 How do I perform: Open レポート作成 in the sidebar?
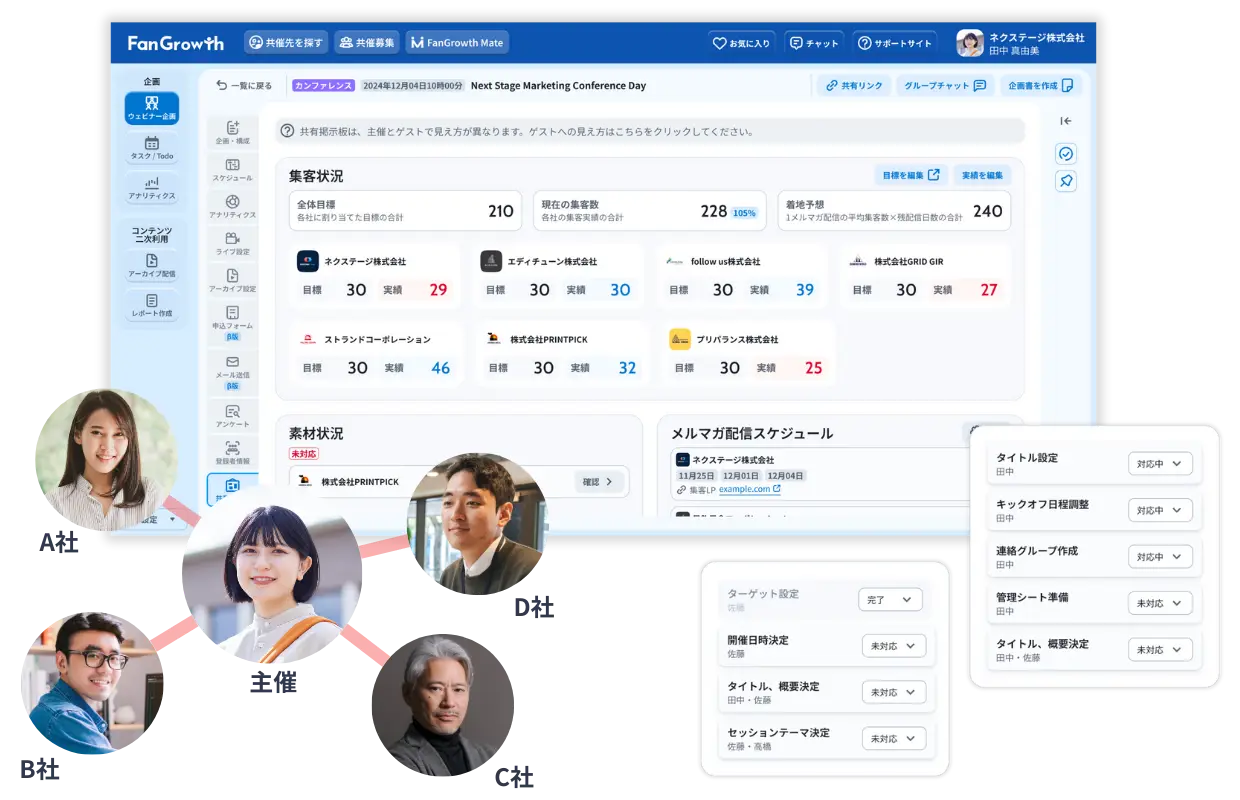pyautogui.click(x=152, y=306)
